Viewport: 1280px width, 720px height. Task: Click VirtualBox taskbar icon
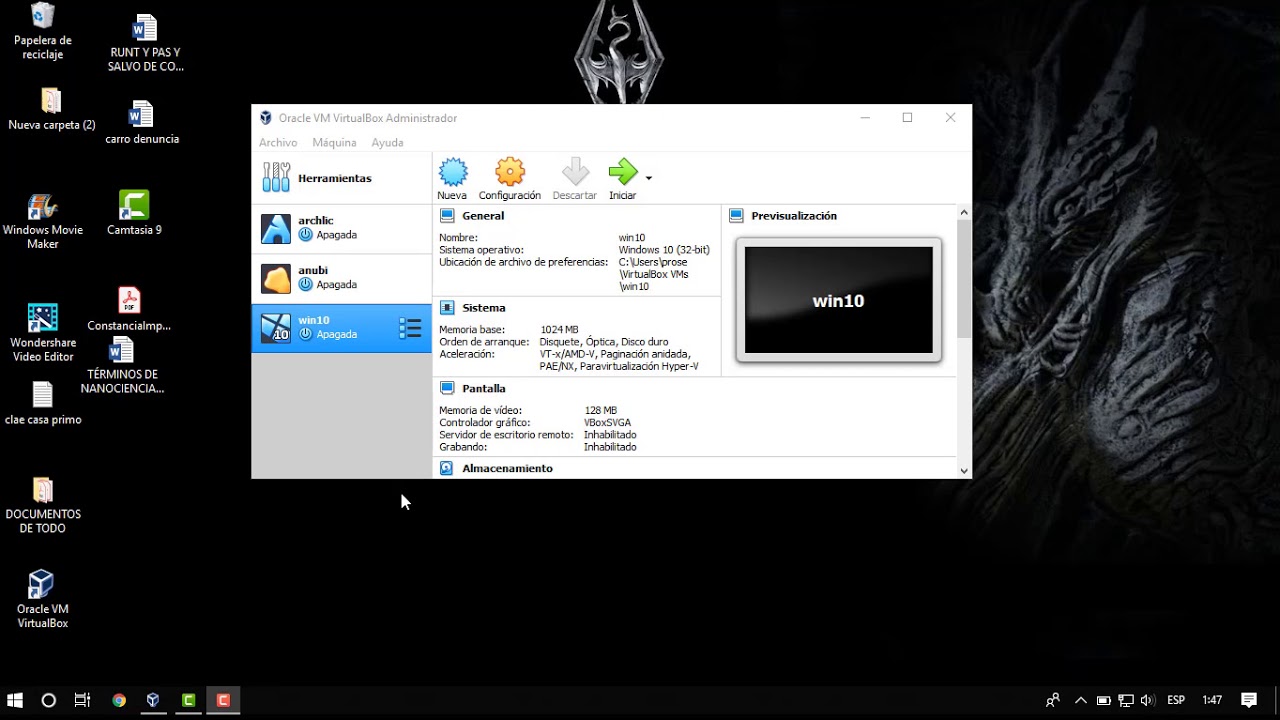click(153, 700)
